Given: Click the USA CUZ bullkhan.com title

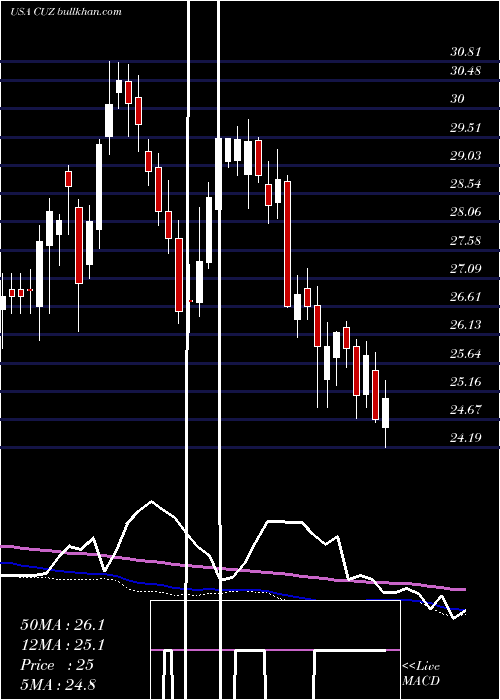Looking at the screenshot, I should click(66, 11).
